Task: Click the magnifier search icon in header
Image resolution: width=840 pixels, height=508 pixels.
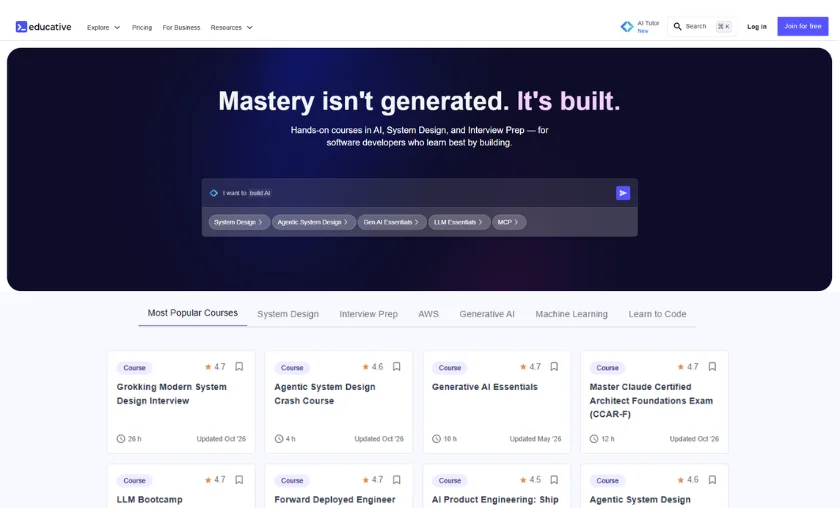Action: (678, 26)
